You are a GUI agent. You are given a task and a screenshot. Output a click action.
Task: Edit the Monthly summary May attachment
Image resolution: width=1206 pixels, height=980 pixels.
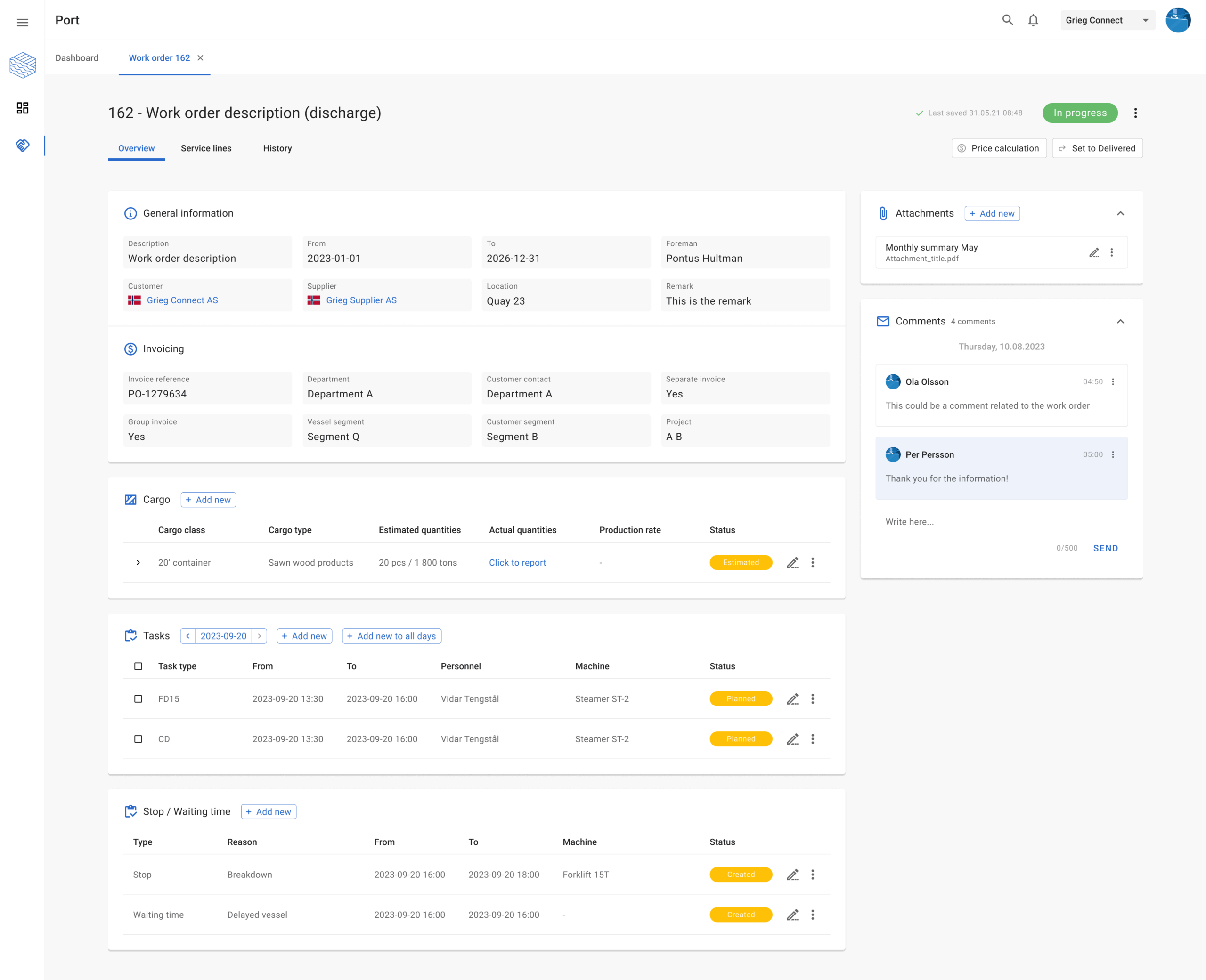pyautogui.click(x=1093, y=252)
